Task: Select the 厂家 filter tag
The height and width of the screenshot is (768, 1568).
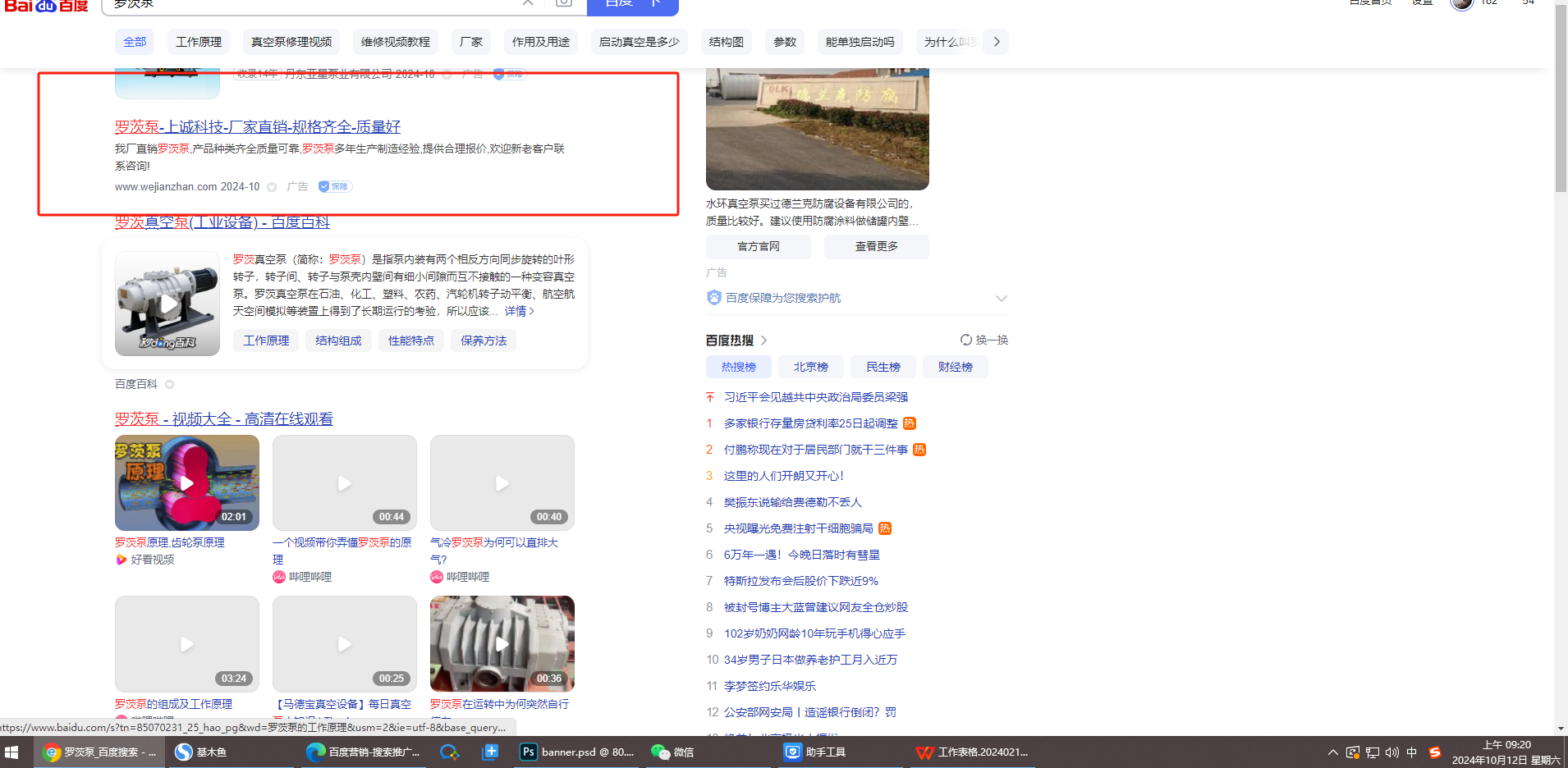Action: coord(471,42)
